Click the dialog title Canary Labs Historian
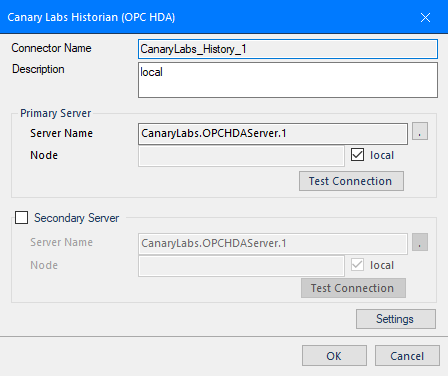 point(91,17)
